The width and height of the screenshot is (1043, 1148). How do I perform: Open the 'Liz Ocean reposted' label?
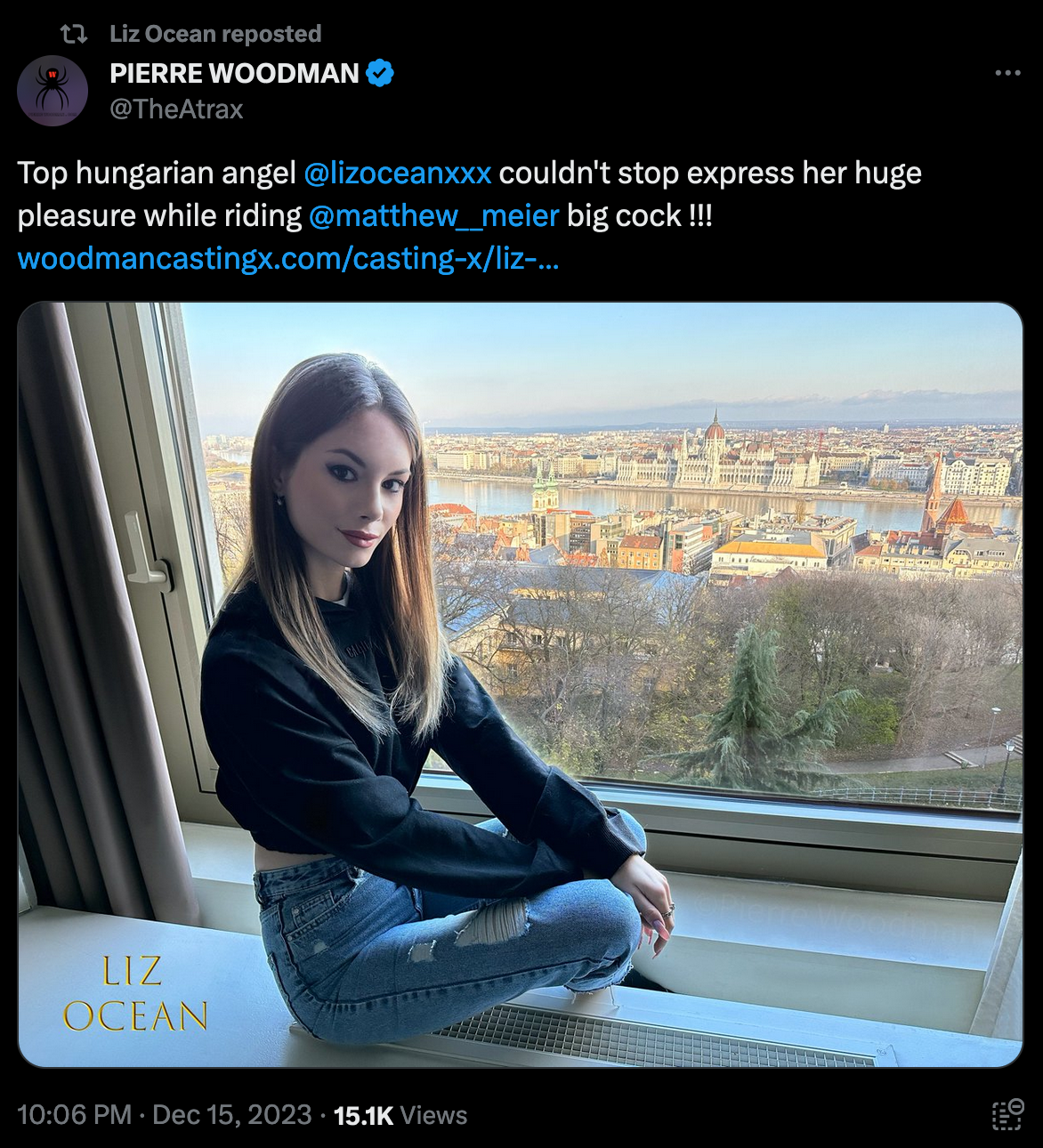click(215, 35)
